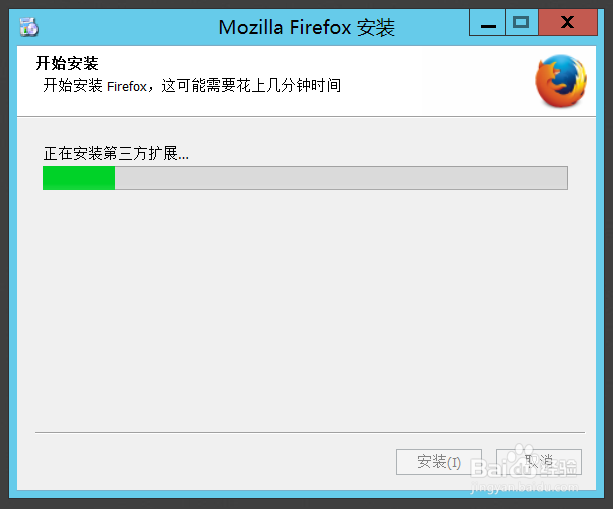This screenshot has width=613, height=509.
Task: Click the subtitle mentioning 这可能需要花上几分钟时间
Action: point(192,85)
